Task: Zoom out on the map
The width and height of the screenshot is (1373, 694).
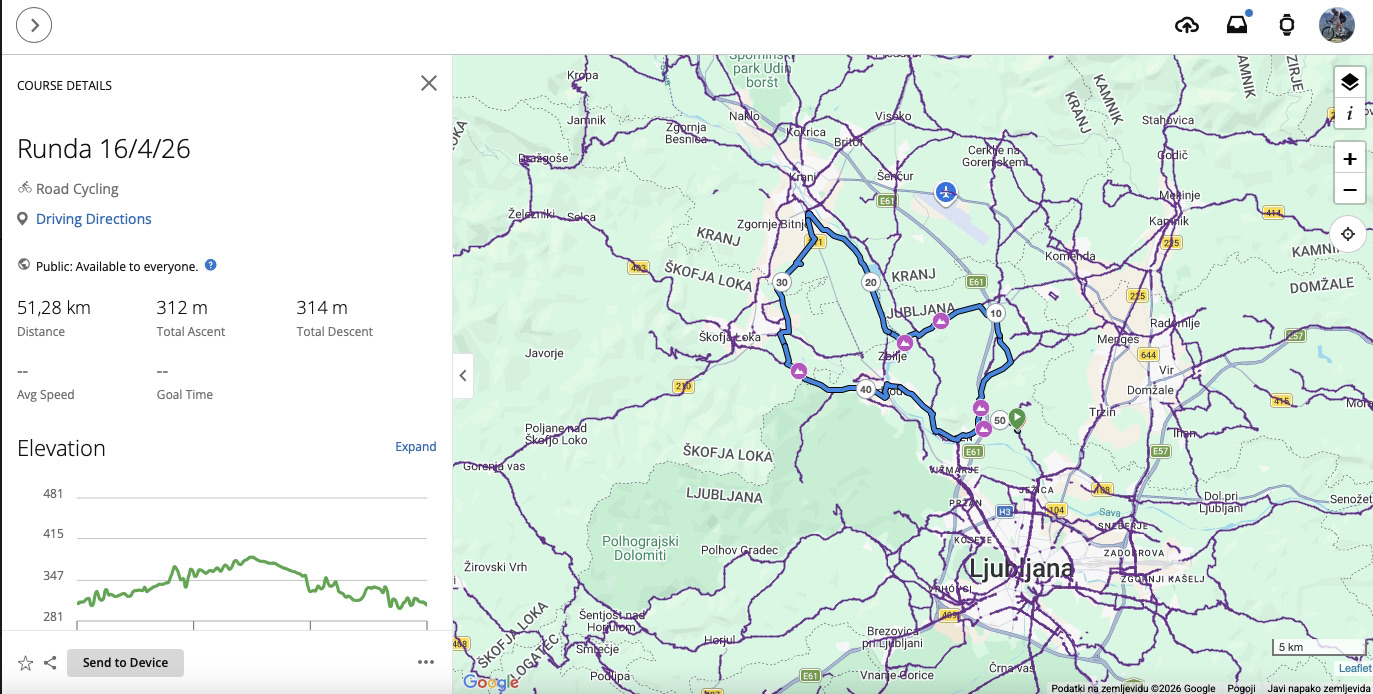Action: (1349, 190)
